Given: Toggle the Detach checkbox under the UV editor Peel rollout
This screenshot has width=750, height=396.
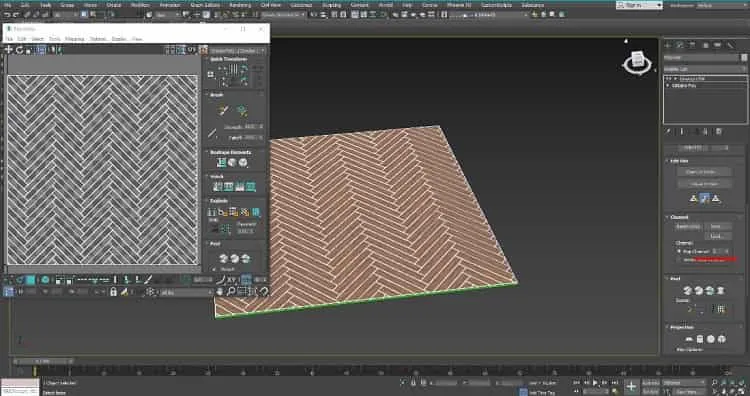Looking at the screenshot, I should (x=215, y=269).
